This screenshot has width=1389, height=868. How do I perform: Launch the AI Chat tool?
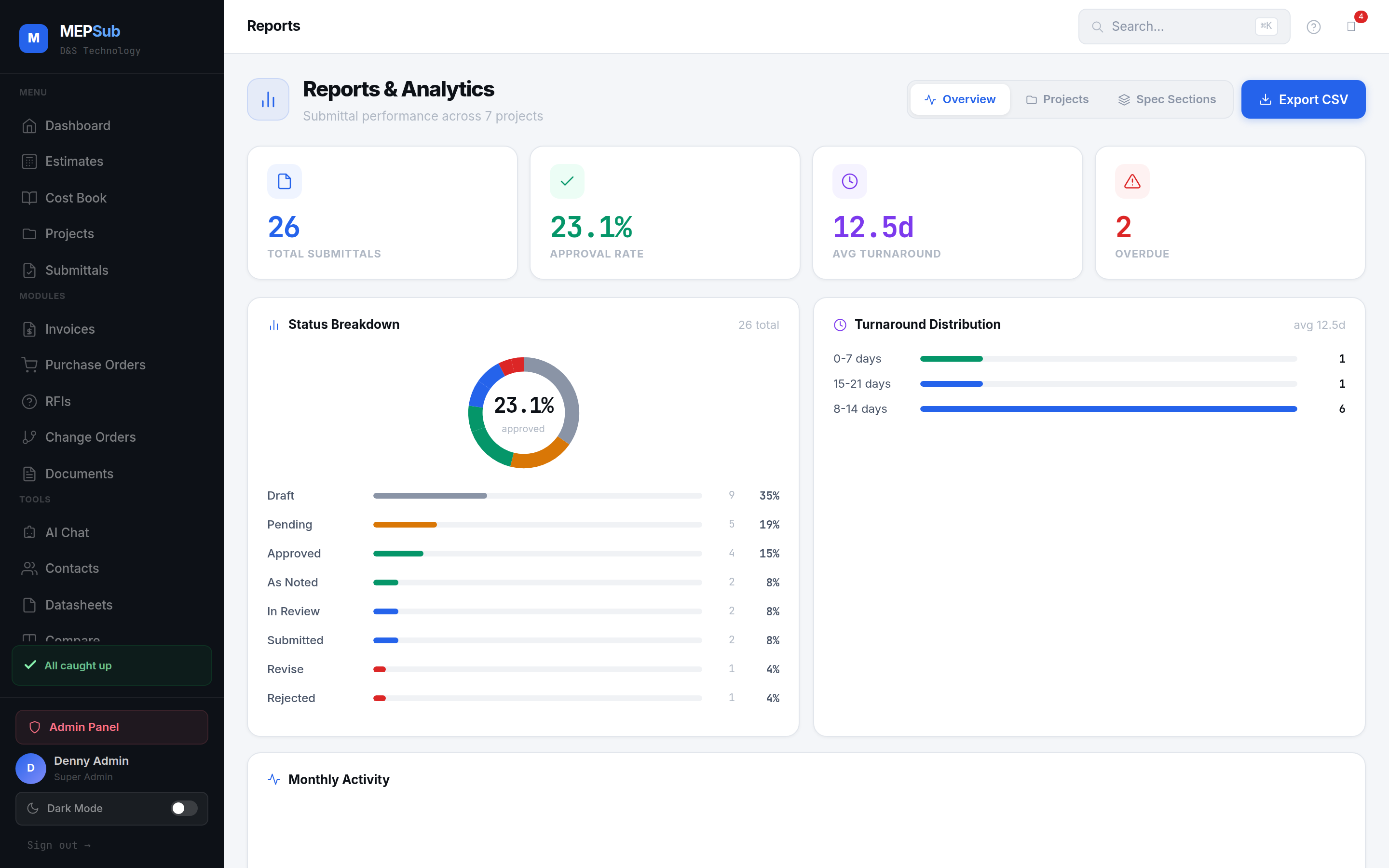tap(67, 532)
